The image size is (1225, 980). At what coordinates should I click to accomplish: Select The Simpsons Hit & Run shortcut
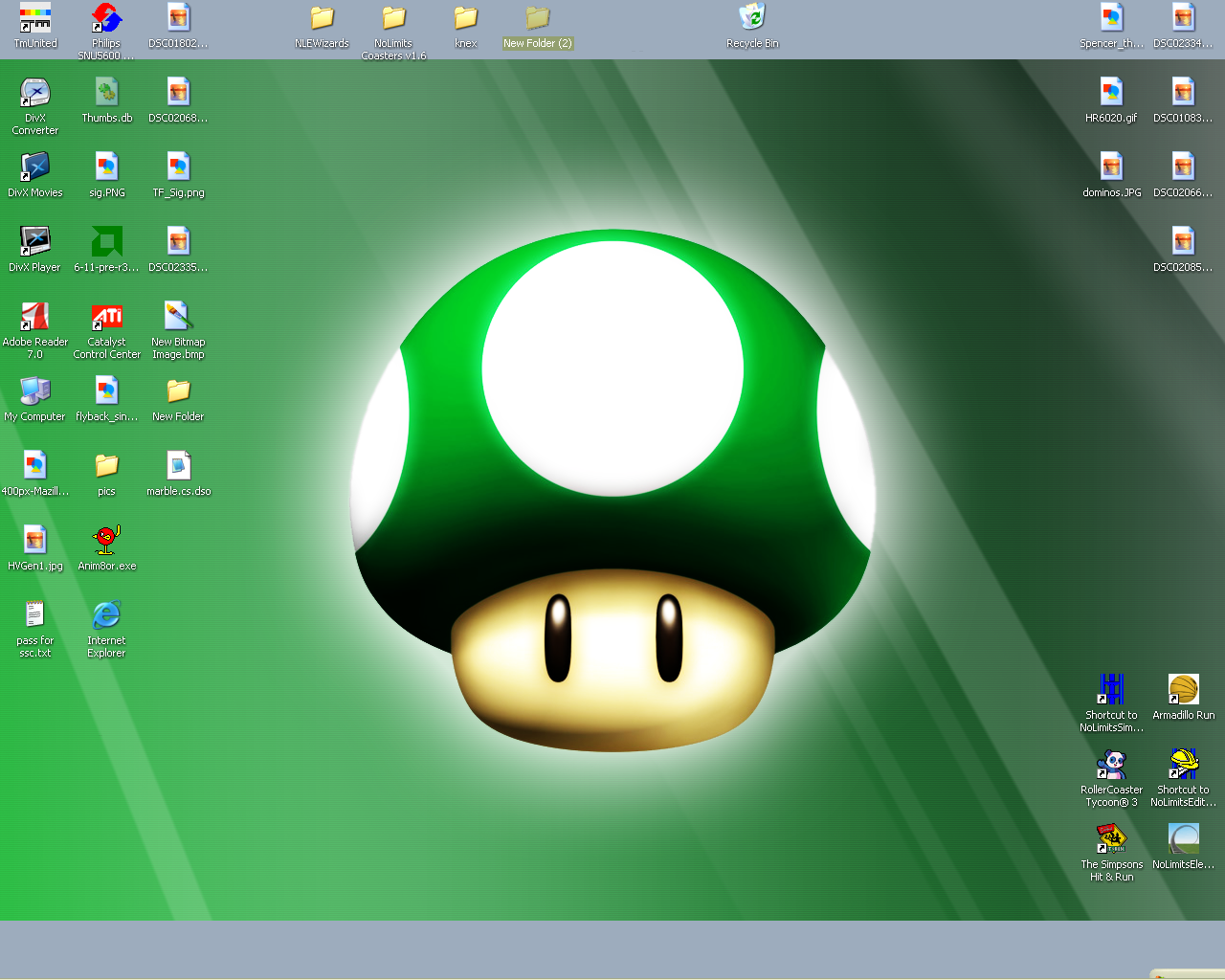[x=1111, y=838]
